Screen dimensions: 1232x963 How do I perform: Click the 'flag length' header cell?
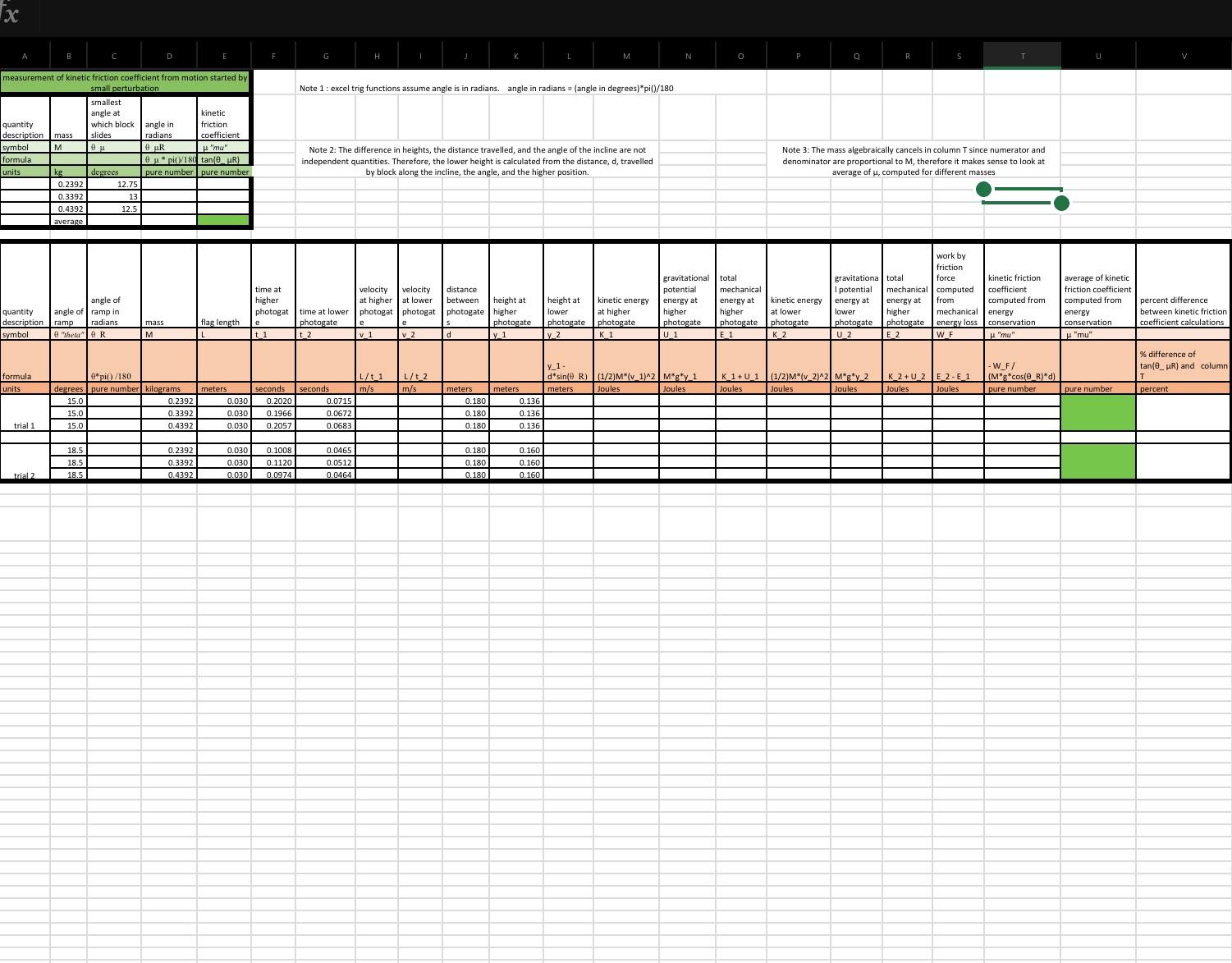click(223, 287)
